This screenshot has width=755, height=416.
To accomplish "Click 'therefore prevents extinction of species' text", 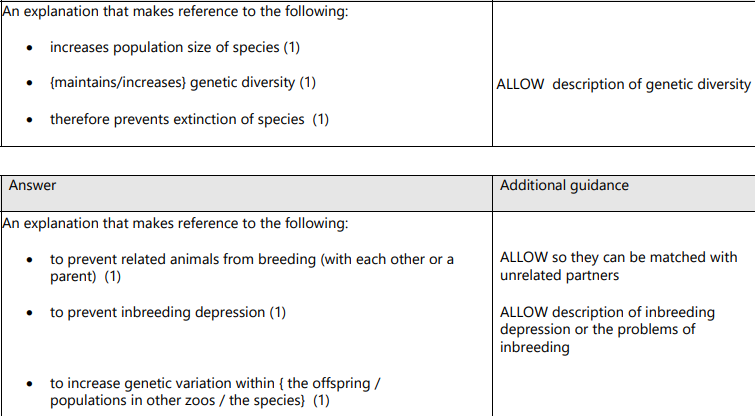I will pyautogui.click(x=189, y=119).
